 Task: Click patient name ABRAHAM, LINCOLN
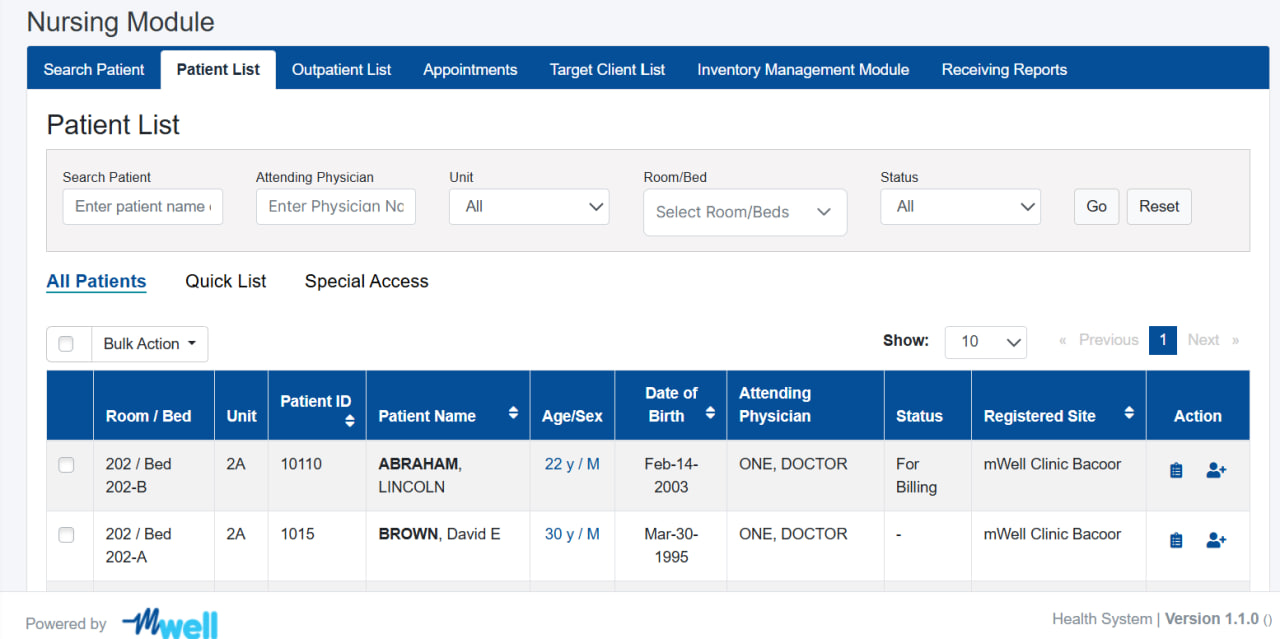[419, 476]
